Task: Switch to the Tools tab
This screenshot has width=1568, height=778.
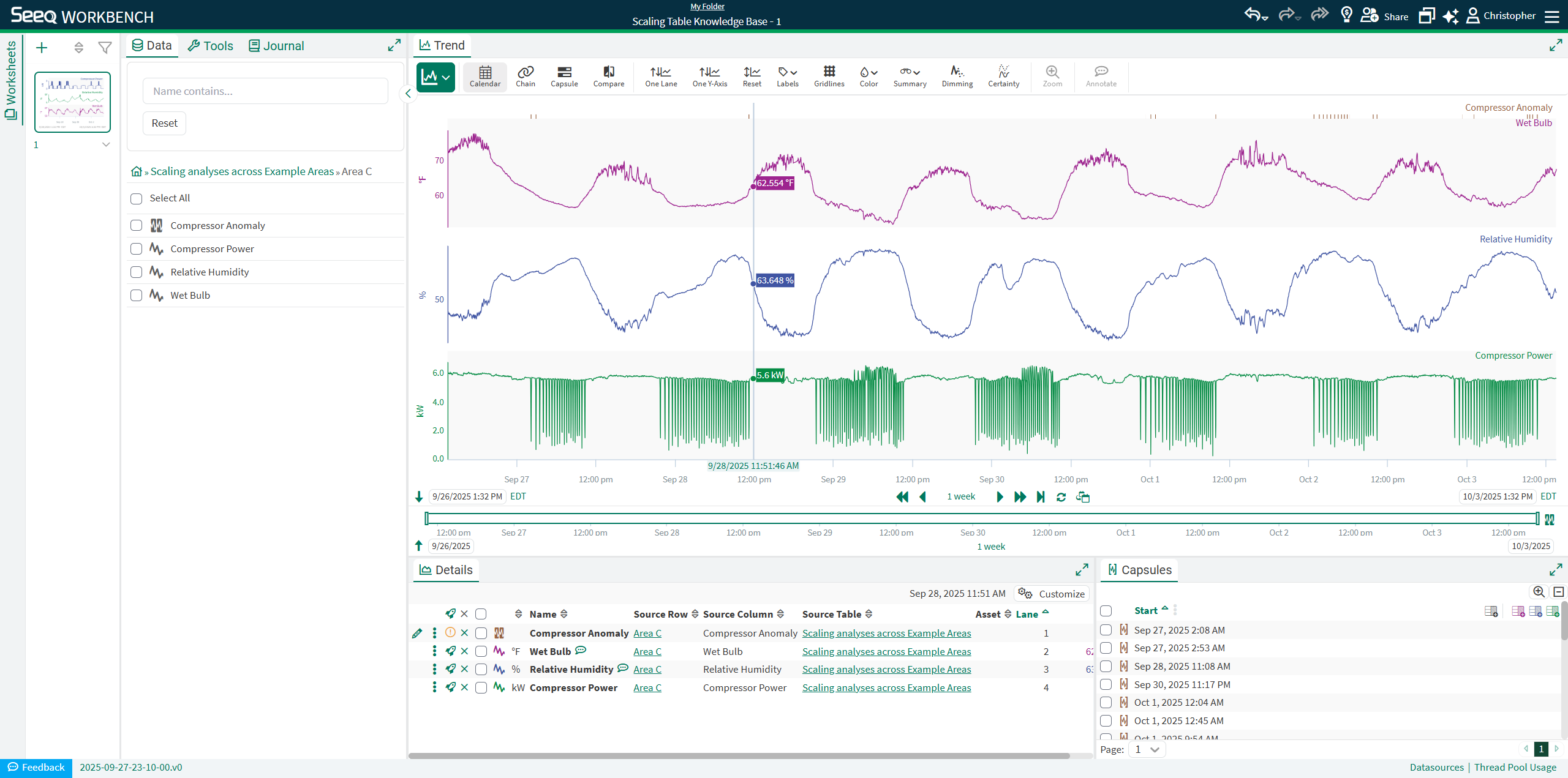Action: [x=210, y=46]
